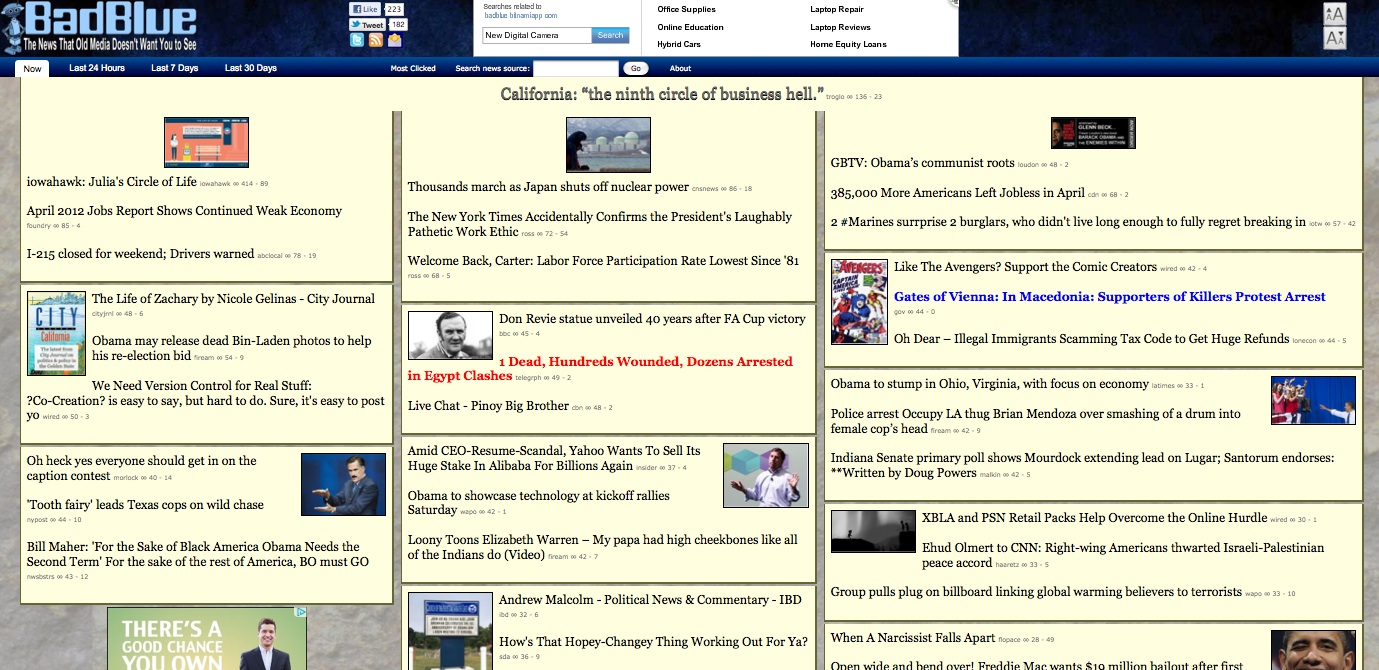Screen dimensions: 1379x670
Task: Open Yahoo Alibaba stake headline
Action: click(554, 458)
